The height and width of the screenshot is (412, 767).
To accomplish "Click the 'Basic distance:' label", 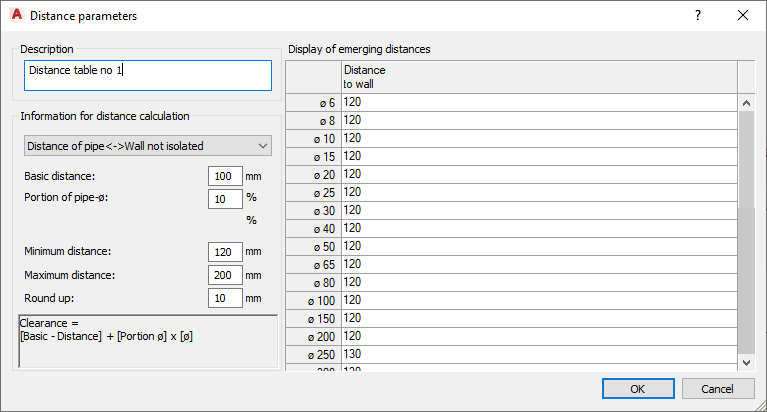I will 60,176.
